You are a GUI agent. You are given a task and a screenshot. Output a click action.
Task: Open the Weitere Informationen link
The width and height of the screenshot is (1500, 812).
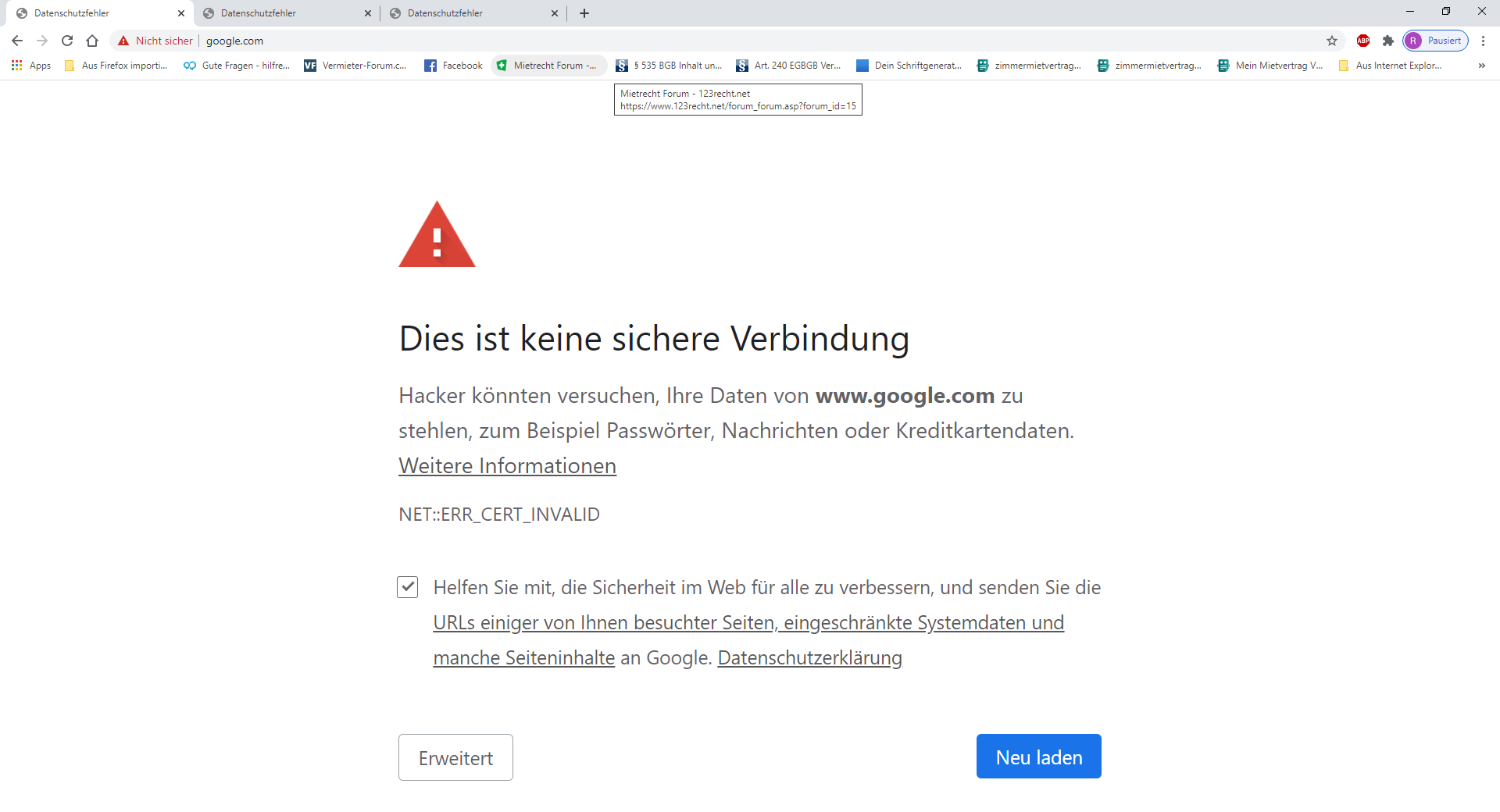click(x=507, y=466)
